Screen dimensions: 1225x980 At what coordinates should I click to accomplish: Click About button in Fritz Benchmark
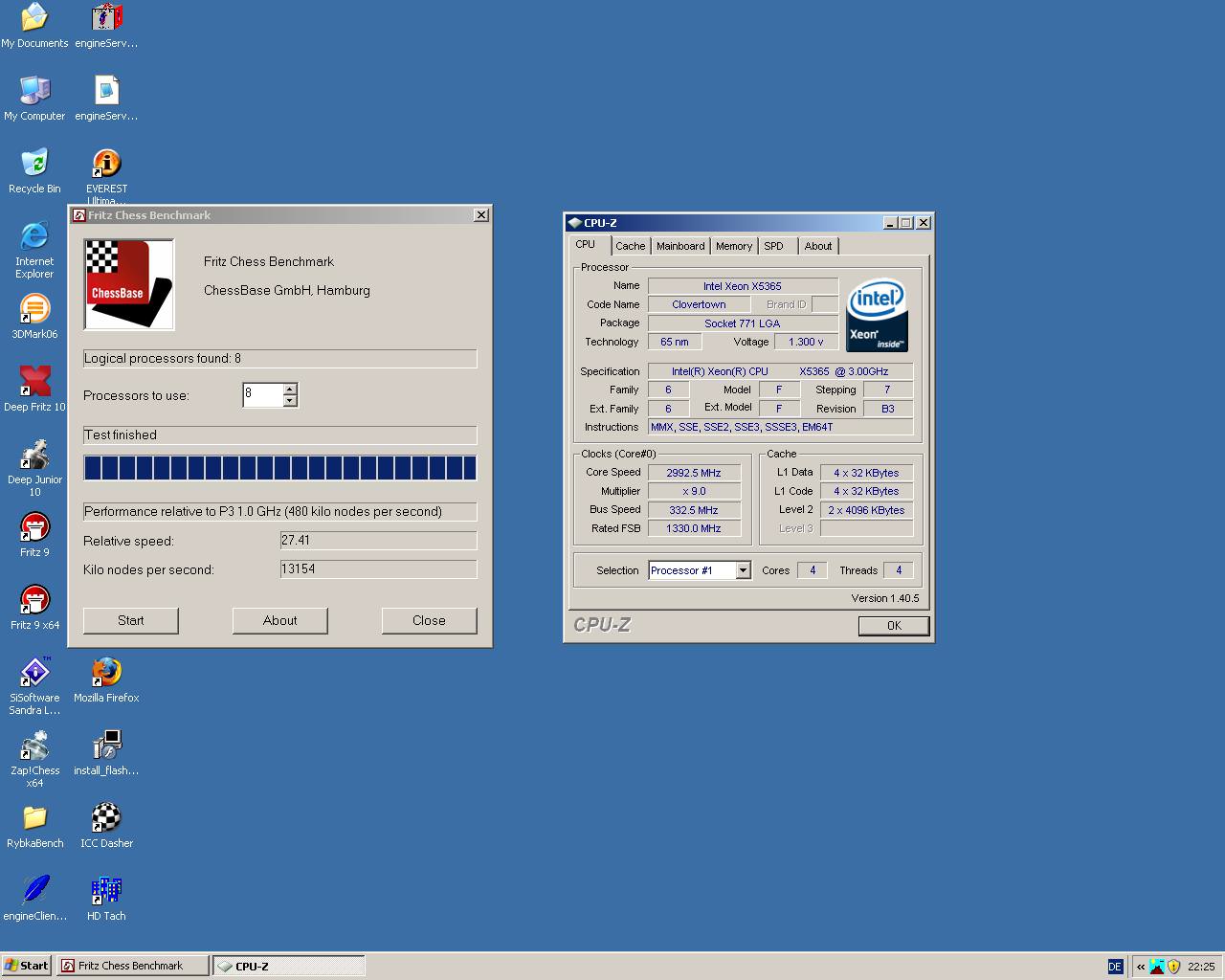[x=280, y=620]
